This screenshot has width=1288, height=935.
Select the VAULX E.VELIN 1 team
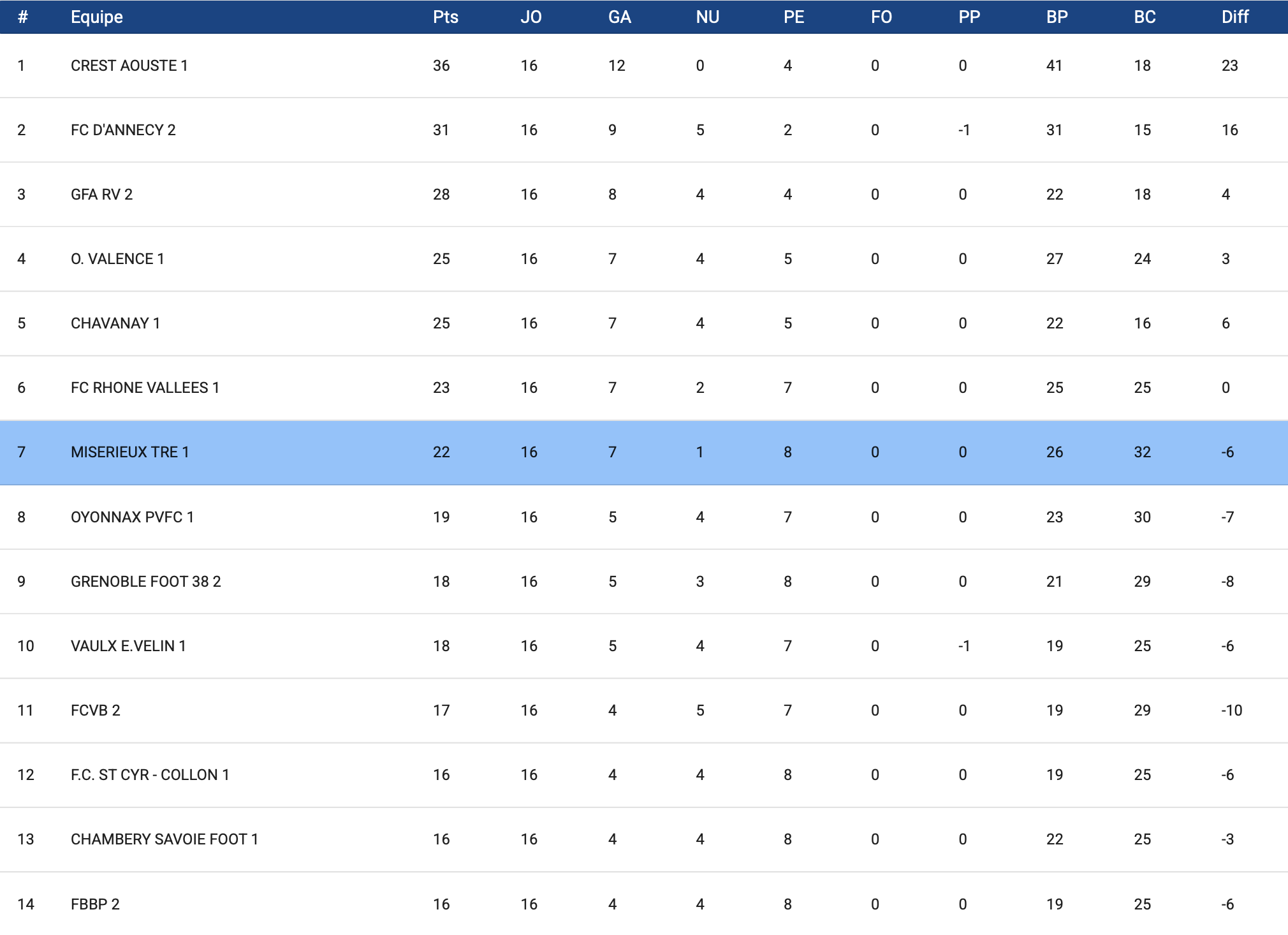tap(128, 646)
